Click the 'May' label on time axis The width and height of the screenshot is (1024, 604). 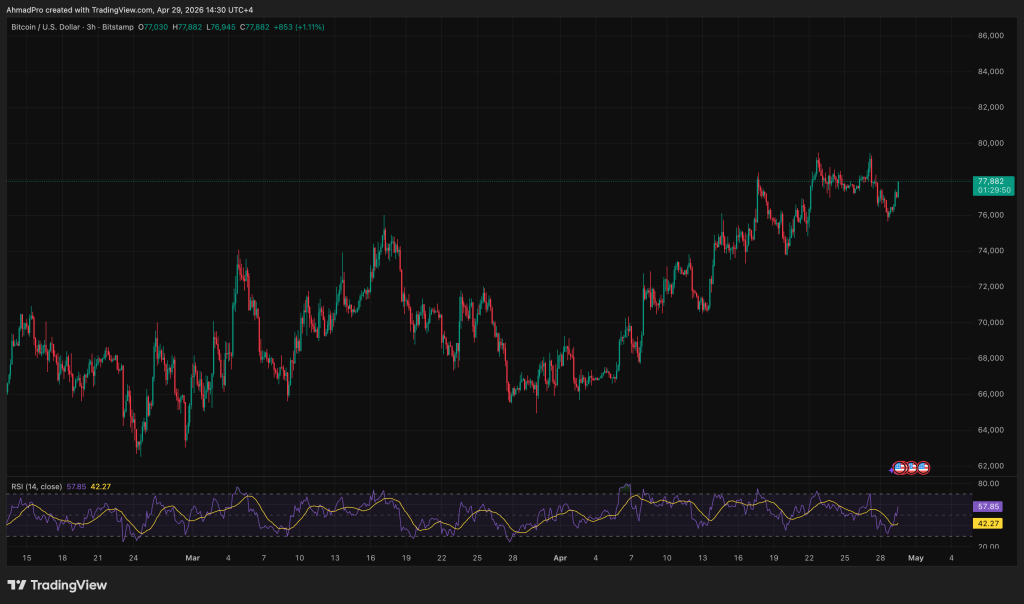pyautogui.click(x=916, y=557)
